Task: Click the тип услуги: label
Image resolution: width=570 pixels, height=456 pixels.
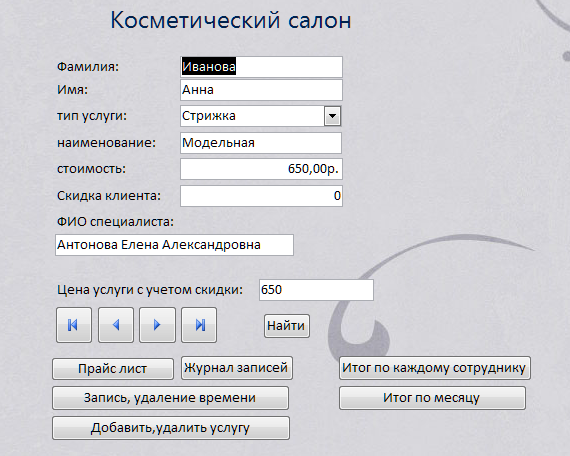Action: tap(92, 116)
